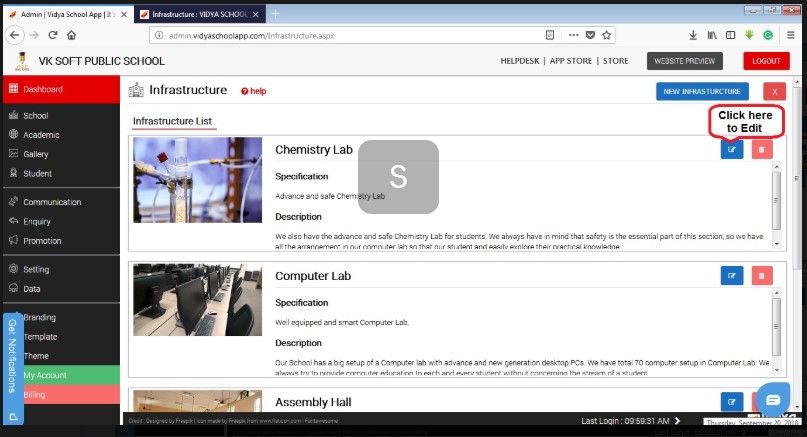Open browser downloads panel
The height and width of the screenshot is (437, 807).
pyautogui.click(x=693, y=35)
